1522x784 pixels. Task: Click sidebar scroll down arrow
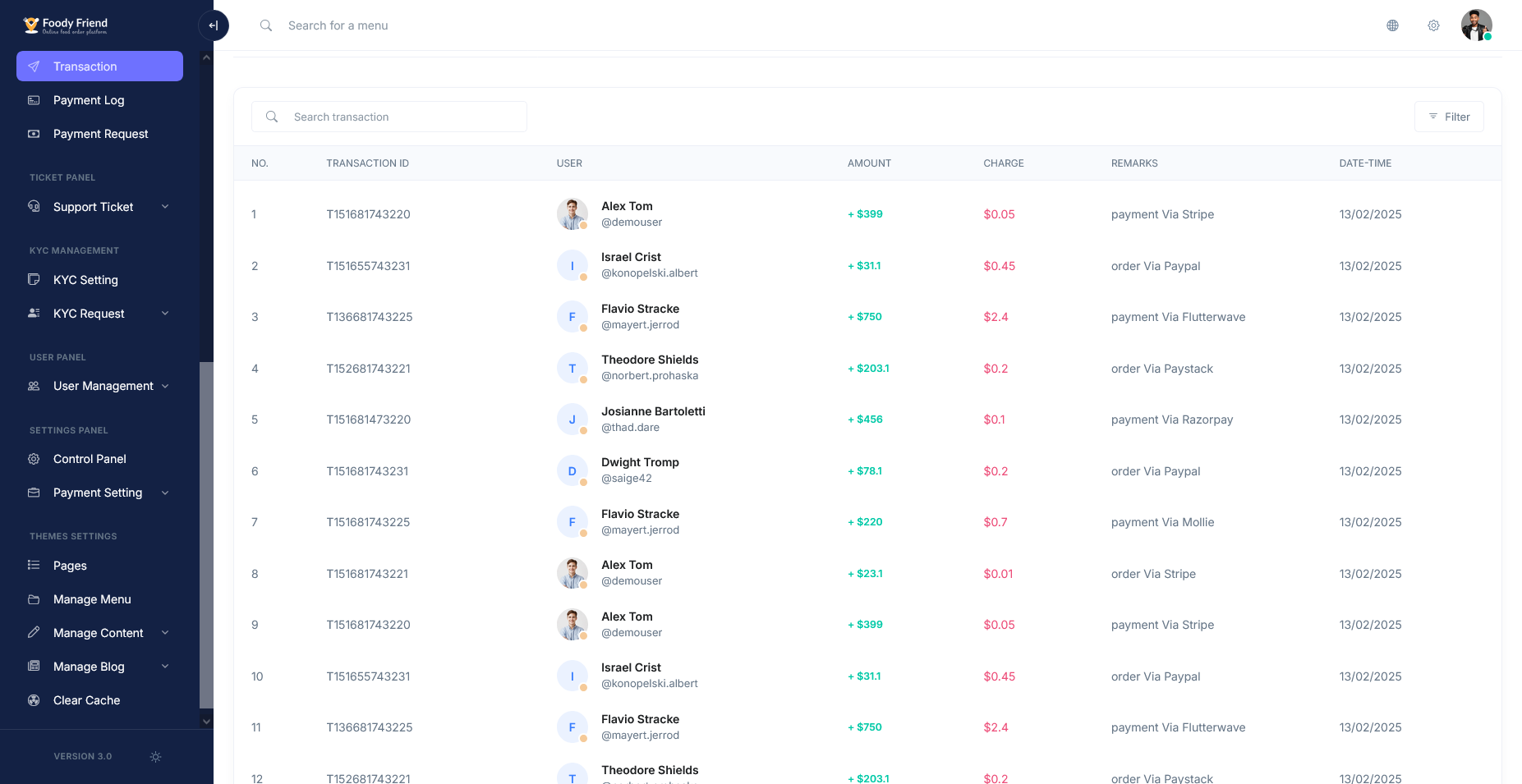point(206,722)
